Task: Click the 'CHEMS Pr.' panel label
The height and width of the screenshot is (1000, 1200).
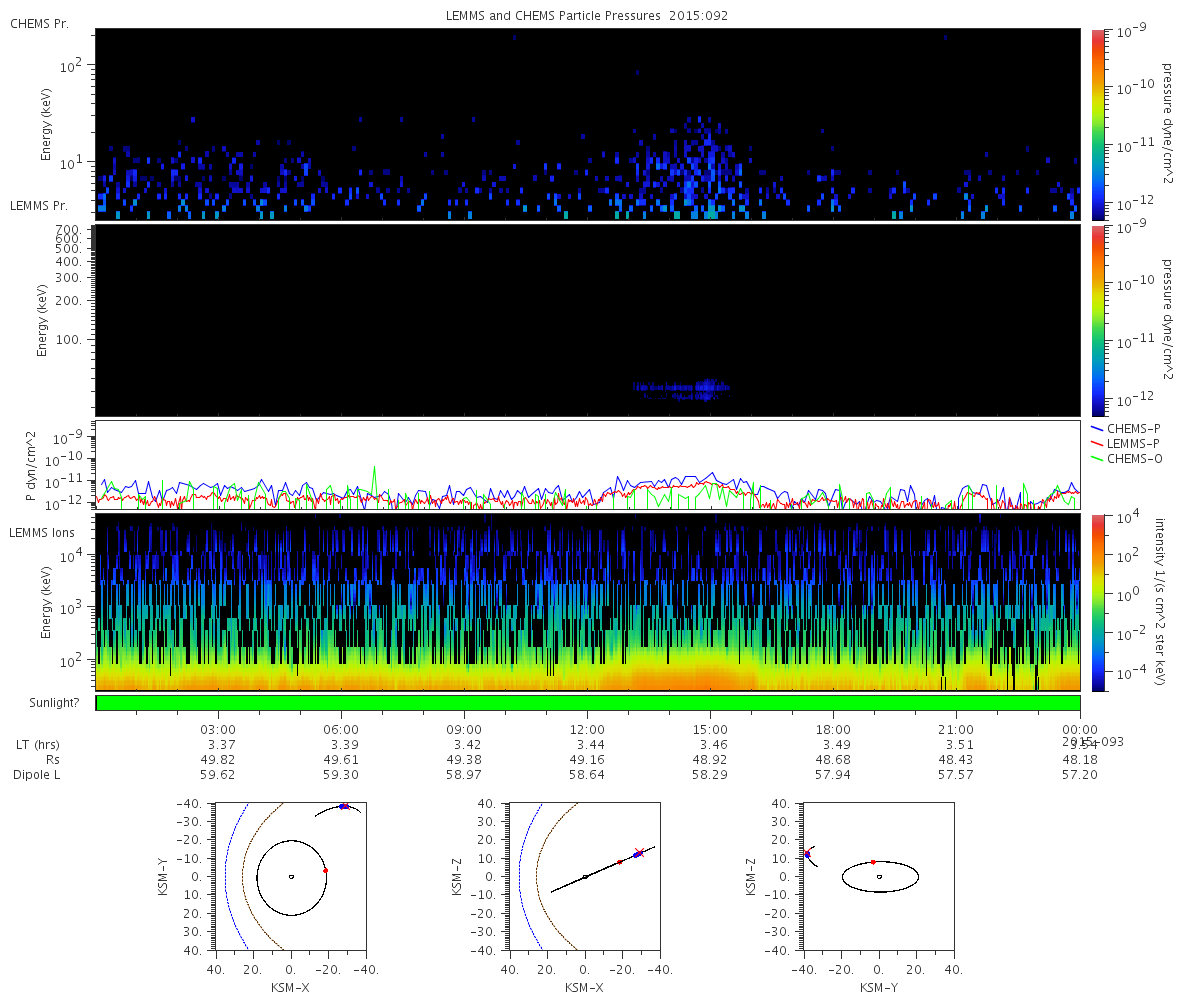Action: 39,23
